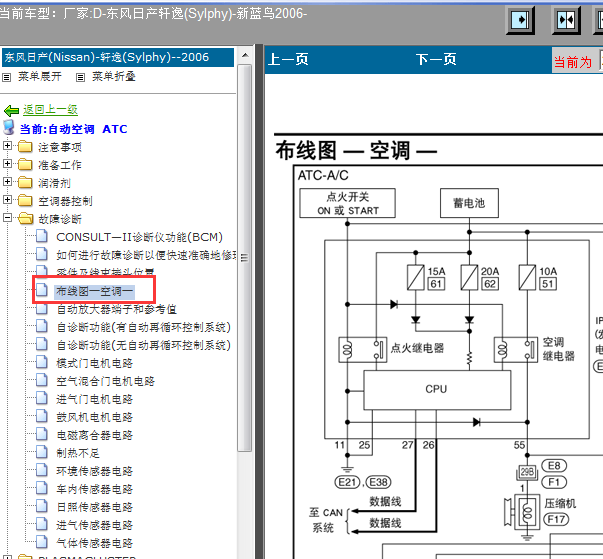Expand the 注意事项 folder node
The image size is (603, 559).
coord(7,146)
